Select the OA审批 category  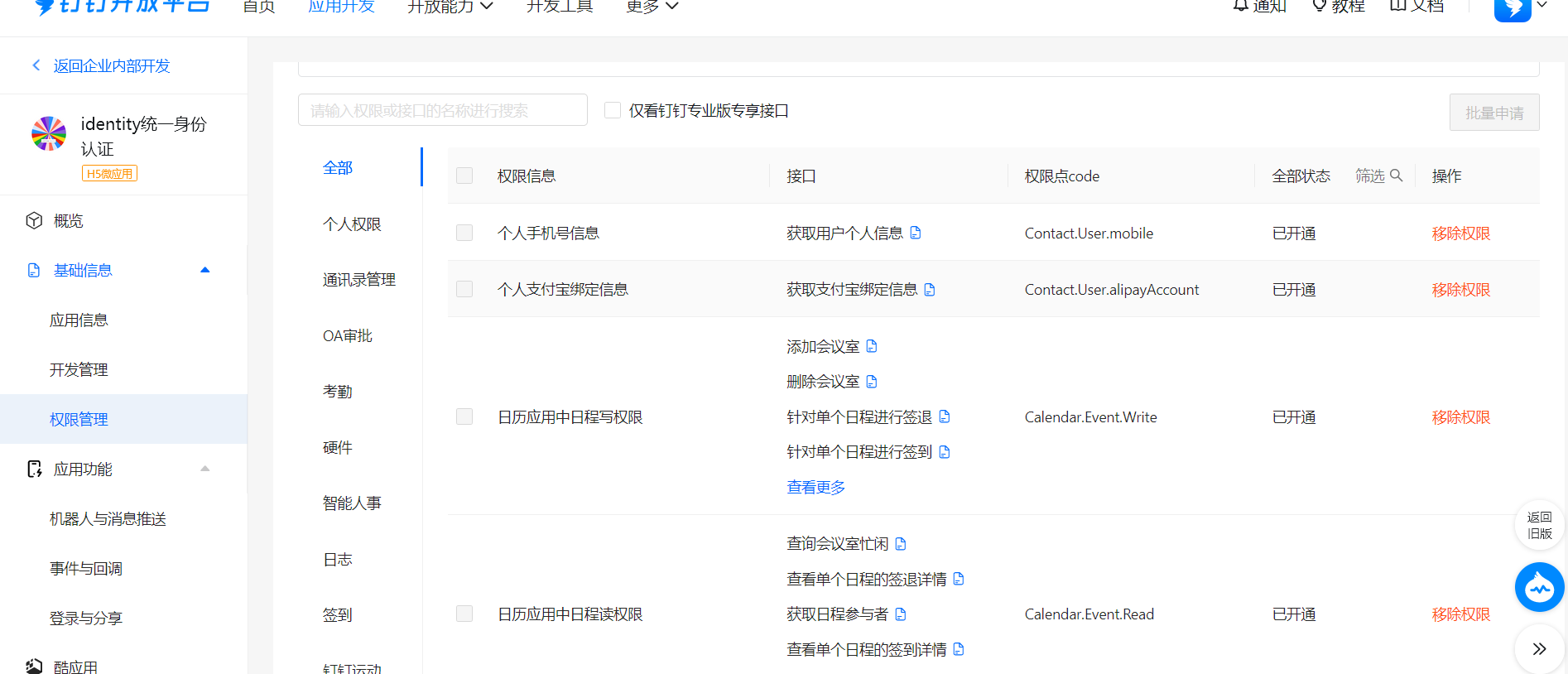tap(348, 335)
